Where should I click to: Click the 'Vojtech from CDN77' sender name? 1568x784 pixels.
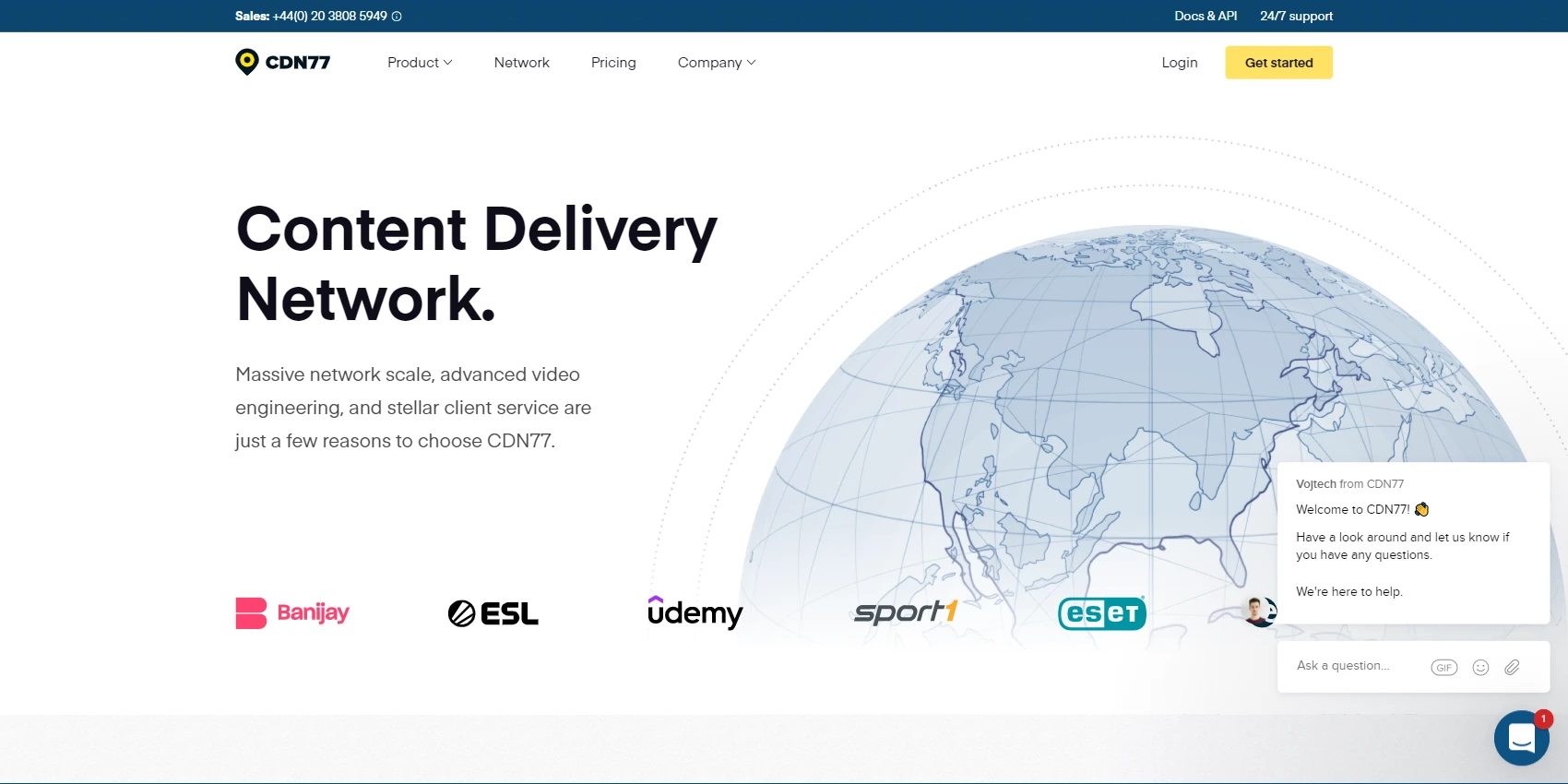tap(1349, 483)
